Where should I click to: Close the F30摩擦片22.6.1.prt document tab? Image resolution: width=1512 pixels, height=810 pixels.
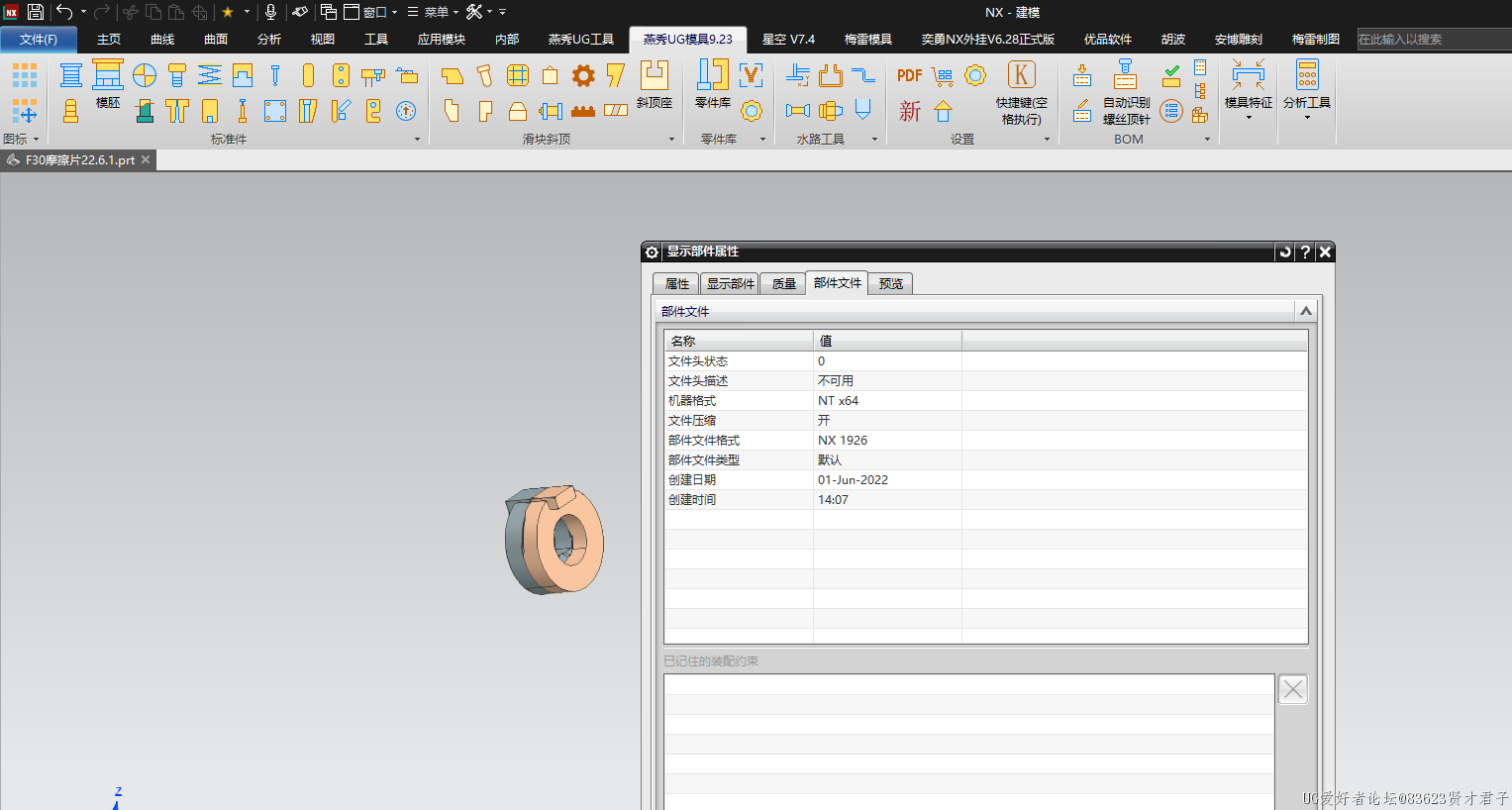[x=146, y=159]
